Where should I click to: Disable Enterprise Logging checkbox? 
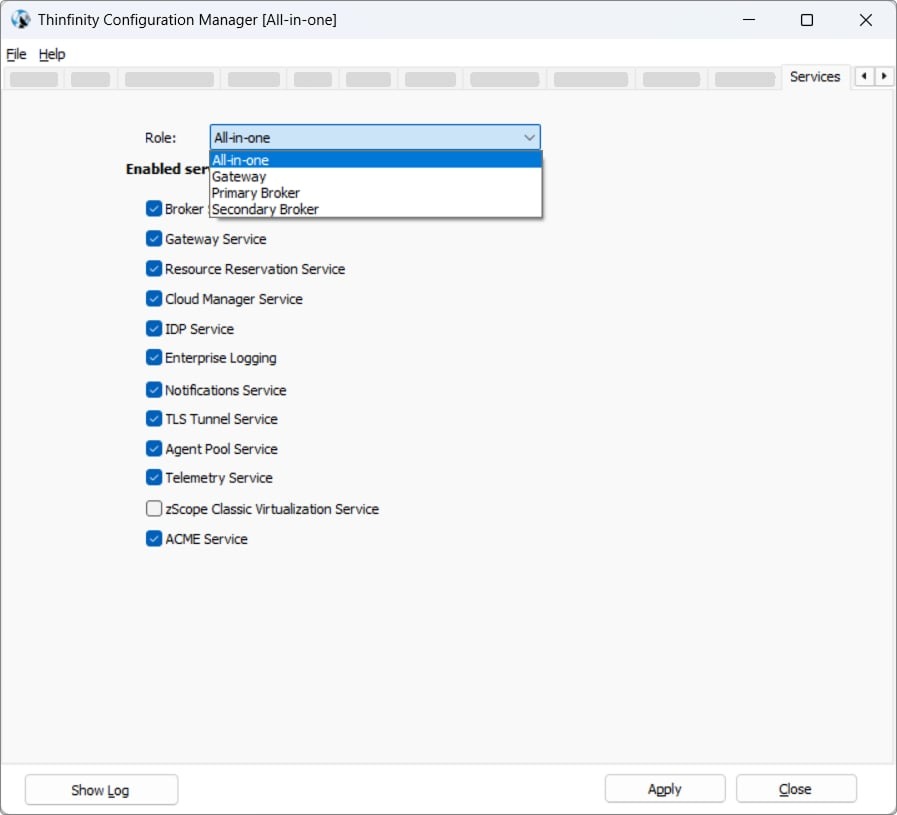tap(154, 357)
